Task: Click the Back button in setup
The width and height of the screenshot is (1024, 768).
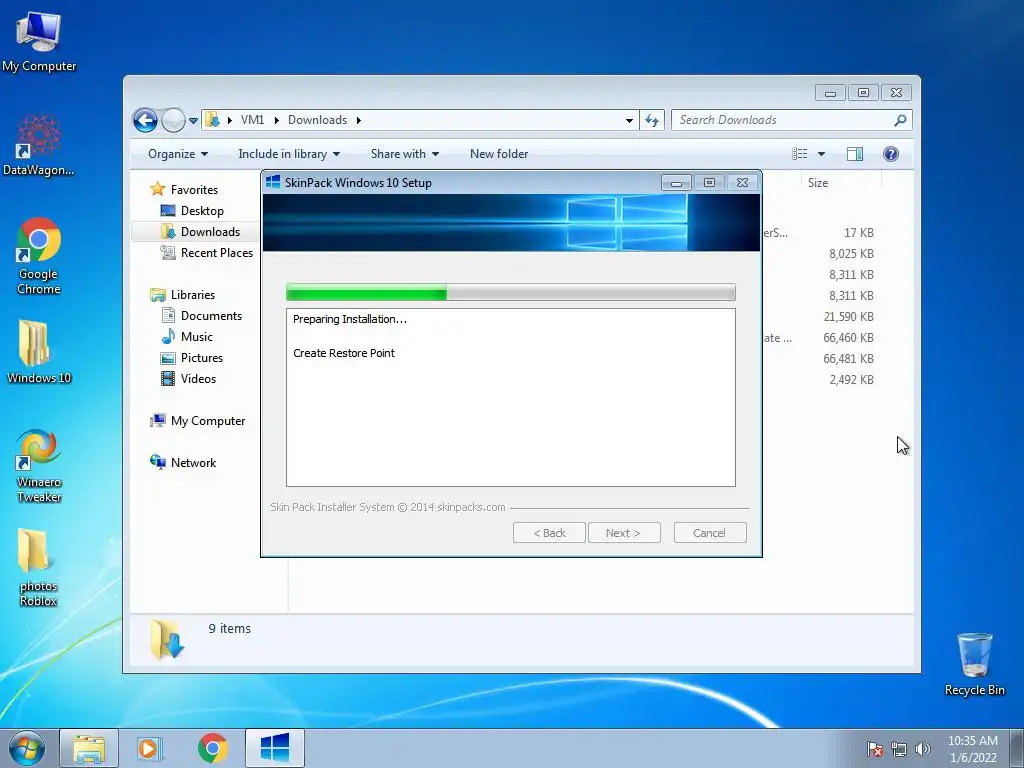Action: [549, 533]
